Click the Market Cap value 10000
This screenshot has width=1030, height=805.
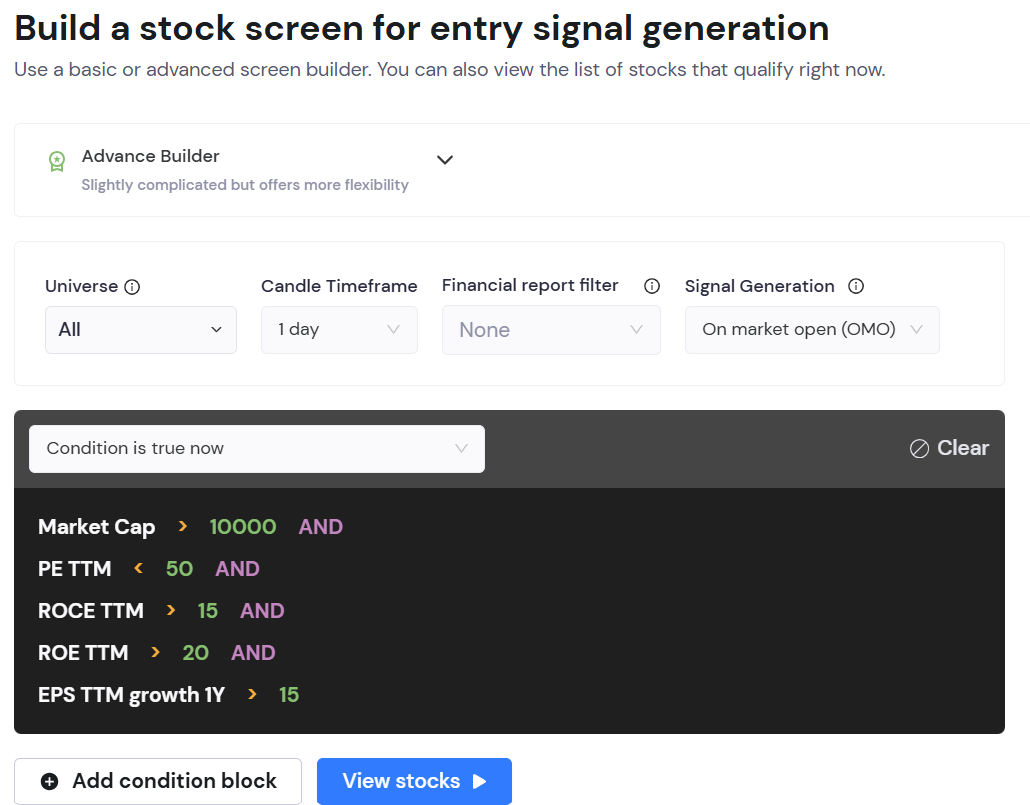pyautogui.click(x=242, y=527)
